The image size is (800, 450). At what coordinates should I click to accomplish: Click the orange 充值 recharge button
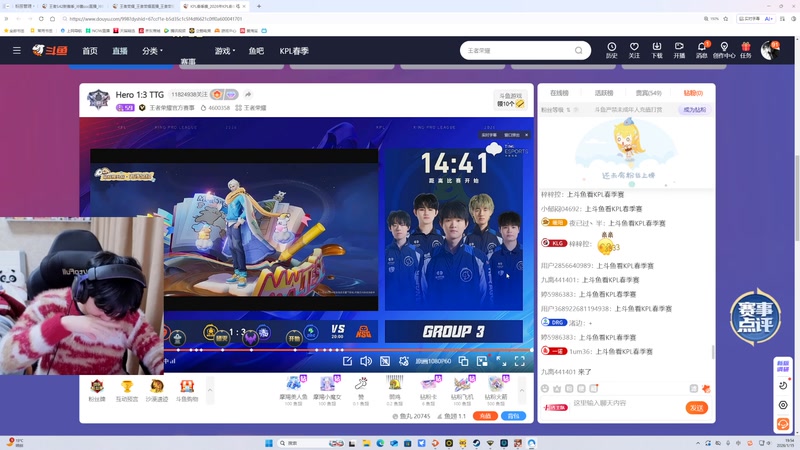coord(485,416)
